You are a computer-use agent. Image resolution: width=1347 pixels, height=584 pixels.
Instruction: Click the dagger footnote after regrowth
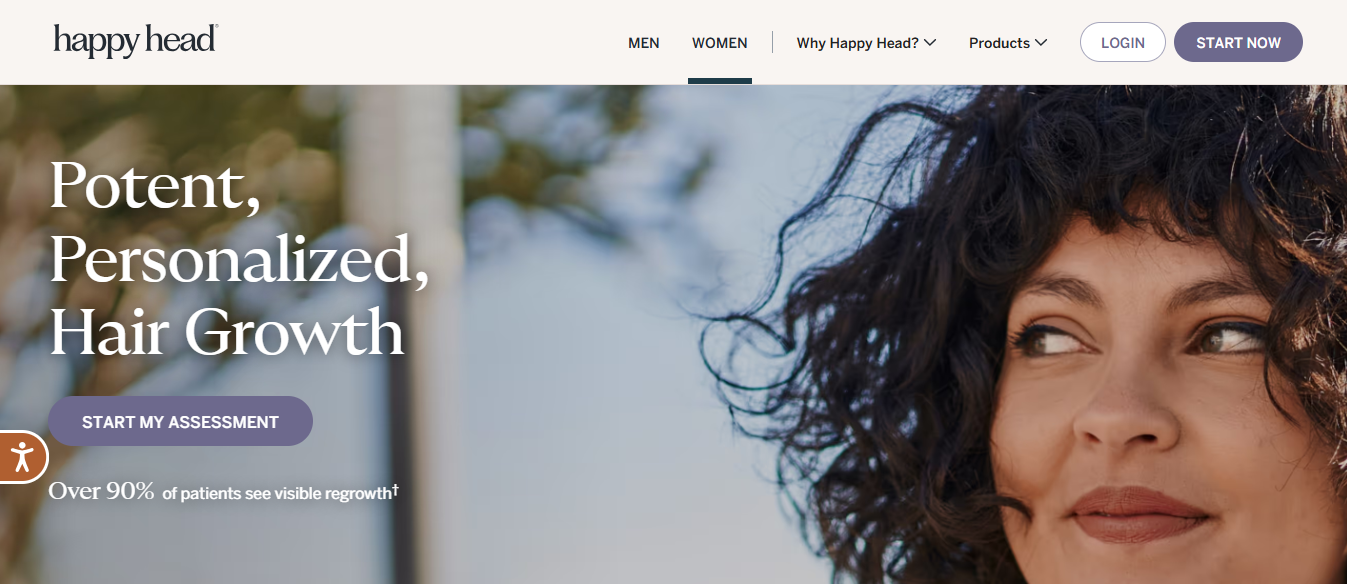pyautogui.click(x=395, y=490)
